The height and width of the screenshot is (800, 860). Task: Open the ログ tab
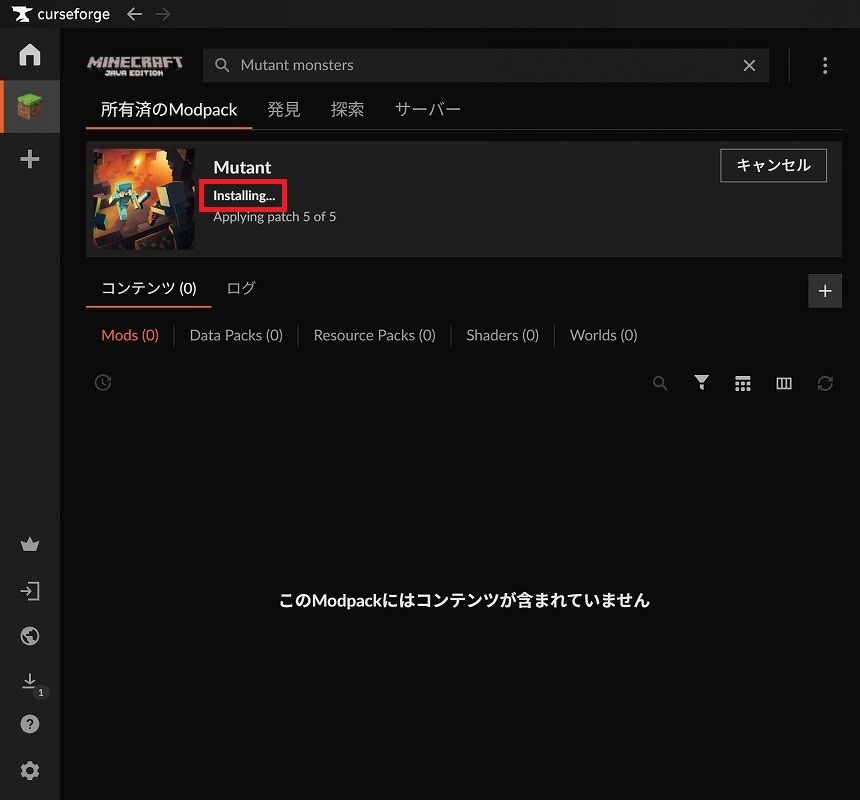[x=241, y=288]
